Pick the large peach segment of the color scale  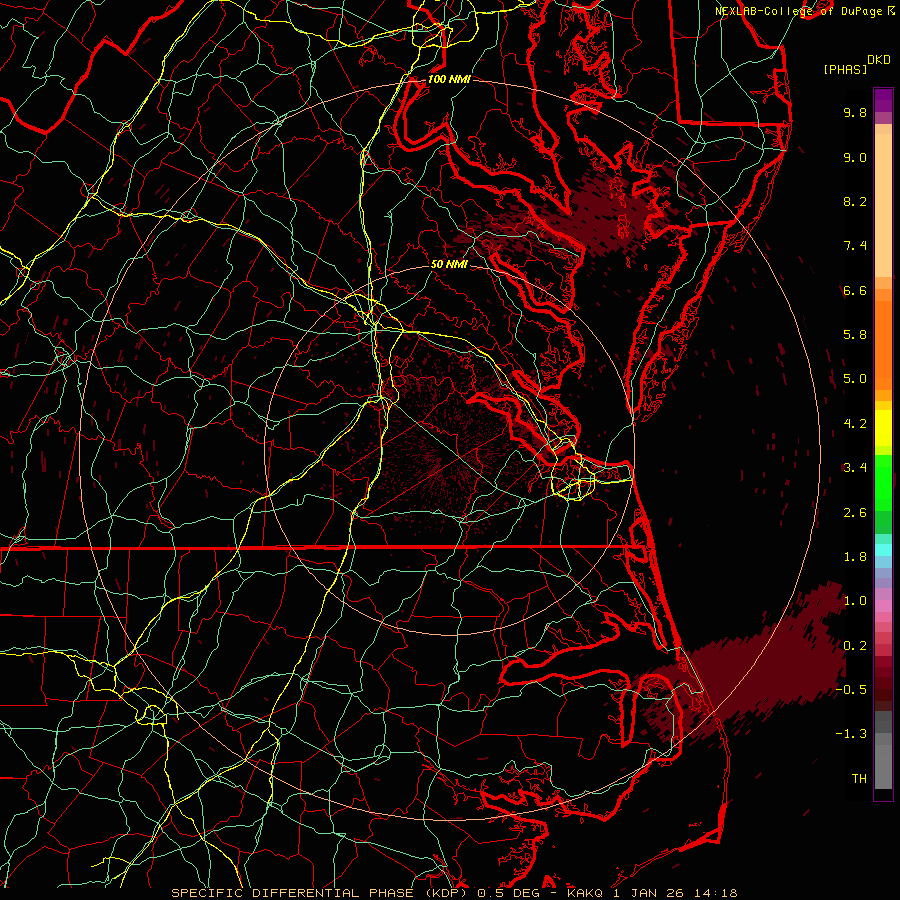tap(883, 206)
